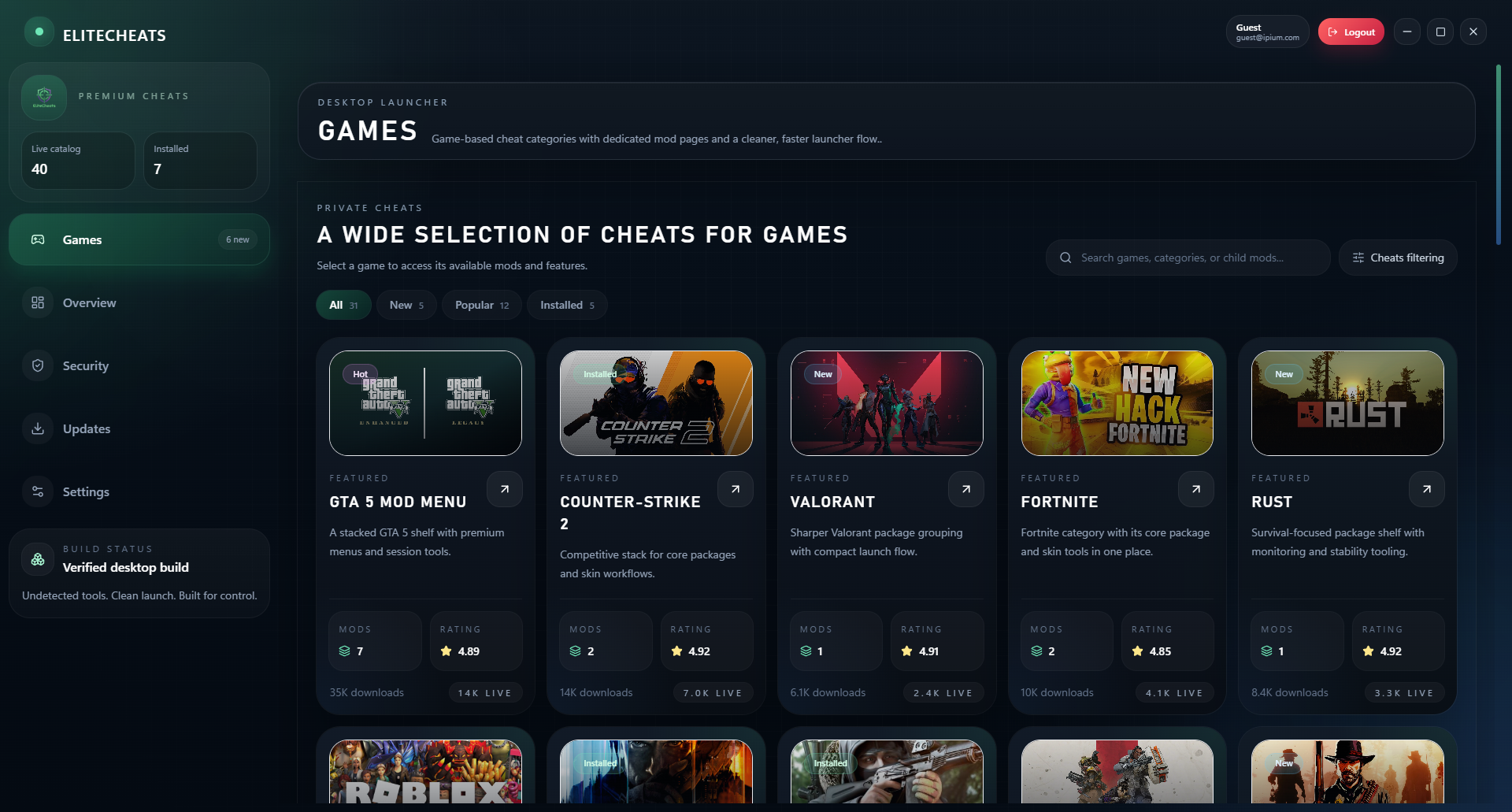Click Valorant rating star icon

[906, 651]
